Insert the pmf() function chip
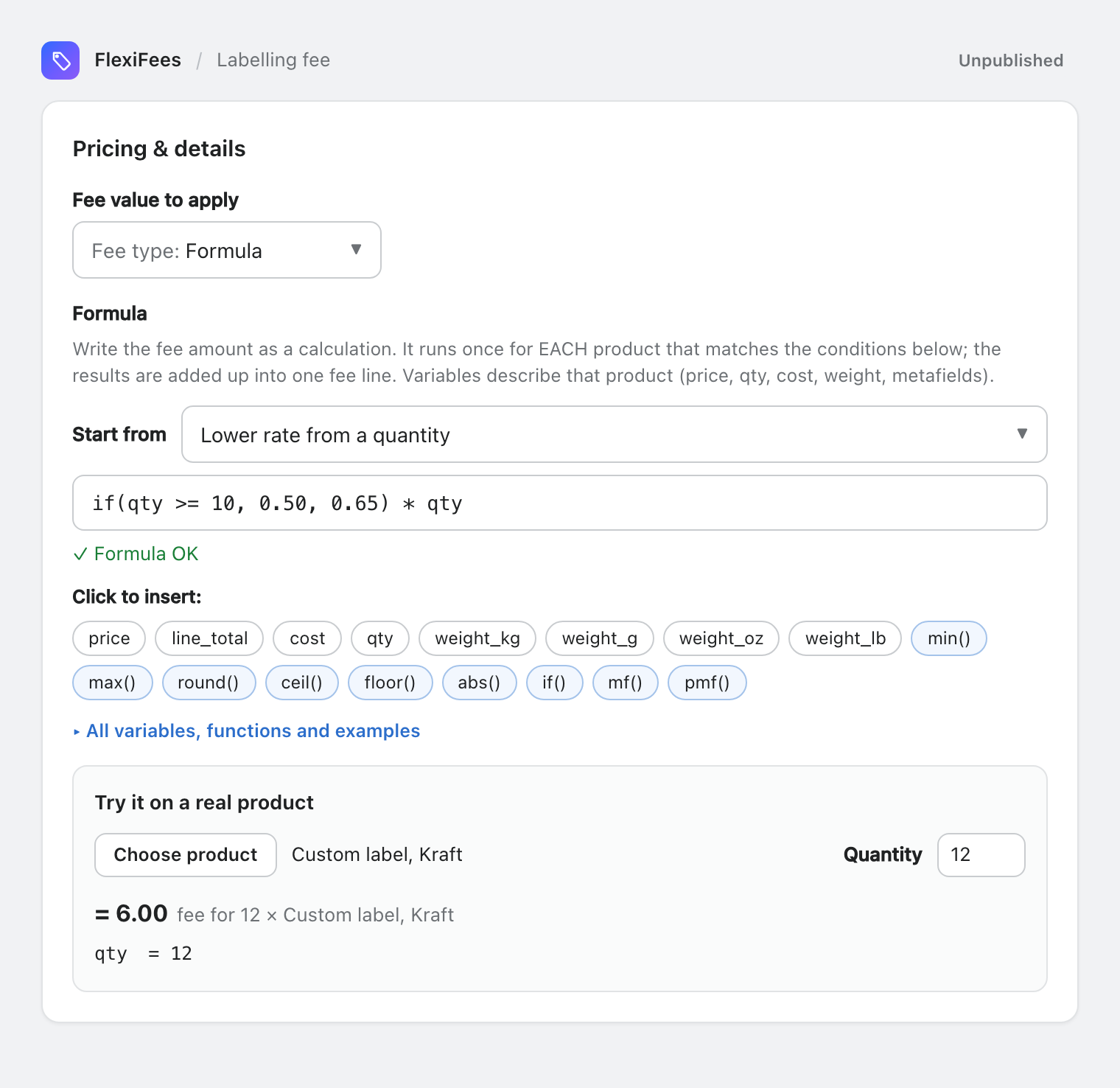1120x1088 pixels. pos(707,683)
